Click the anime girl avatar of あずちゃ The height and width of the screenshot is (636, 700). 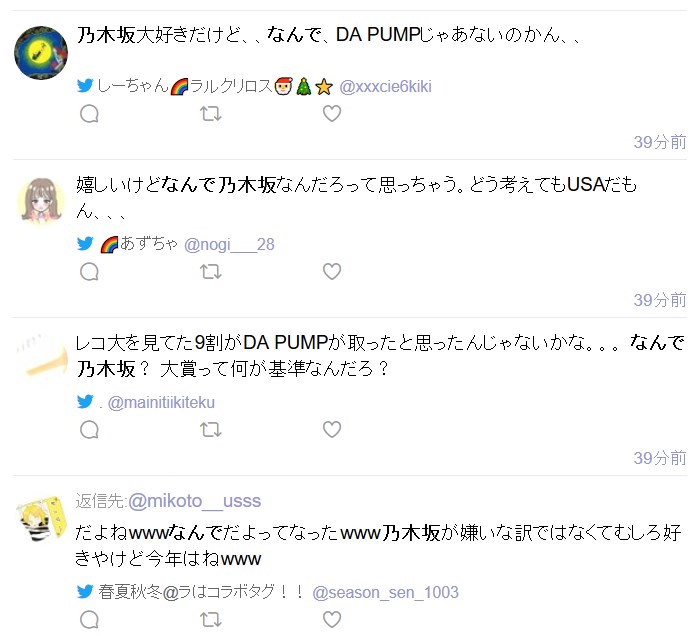pos(41,201)
